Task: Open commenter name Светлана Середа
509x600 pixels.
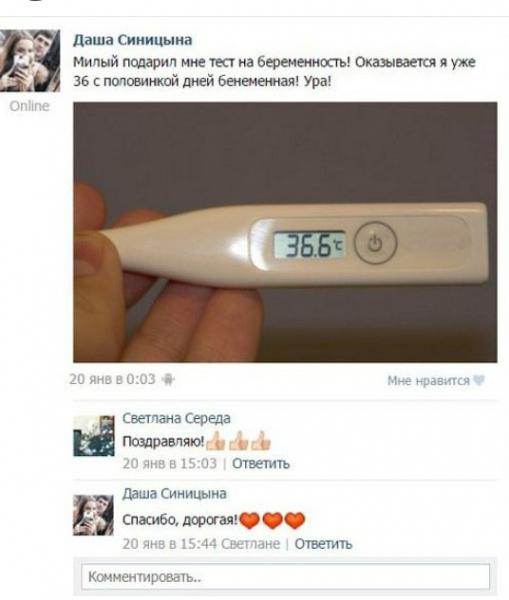Action: pos(176,418)
